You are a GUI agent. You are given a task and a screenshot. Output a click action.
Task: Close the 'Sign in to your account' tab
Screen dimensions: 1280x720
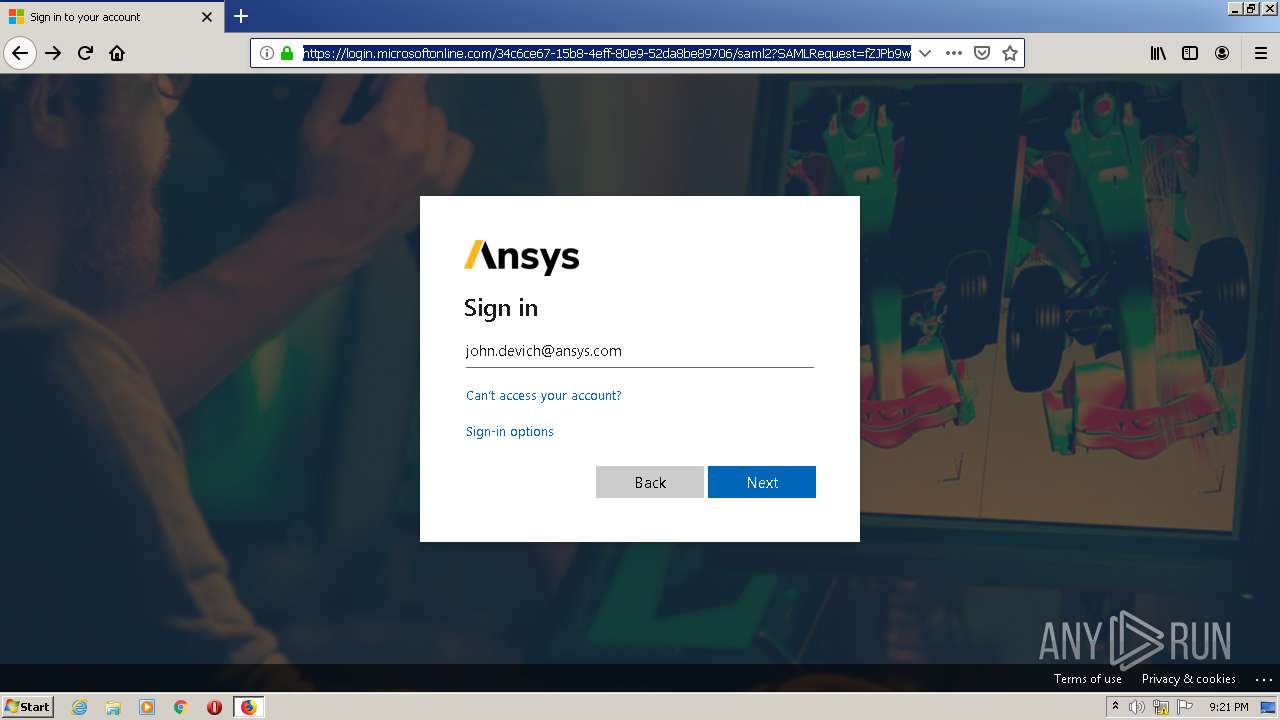[x=207, y=17]
